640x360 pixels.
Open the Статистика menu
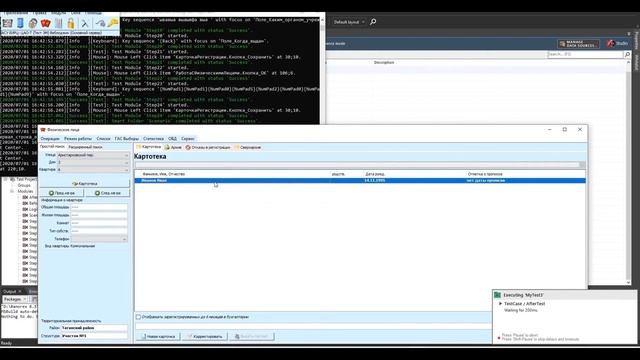(153, 139)
